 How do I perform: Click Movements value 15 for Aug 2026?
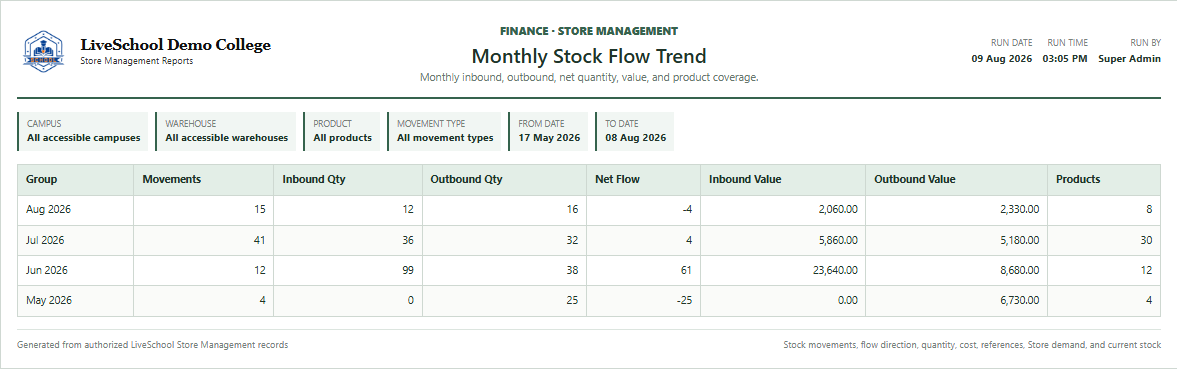[204, 211]
